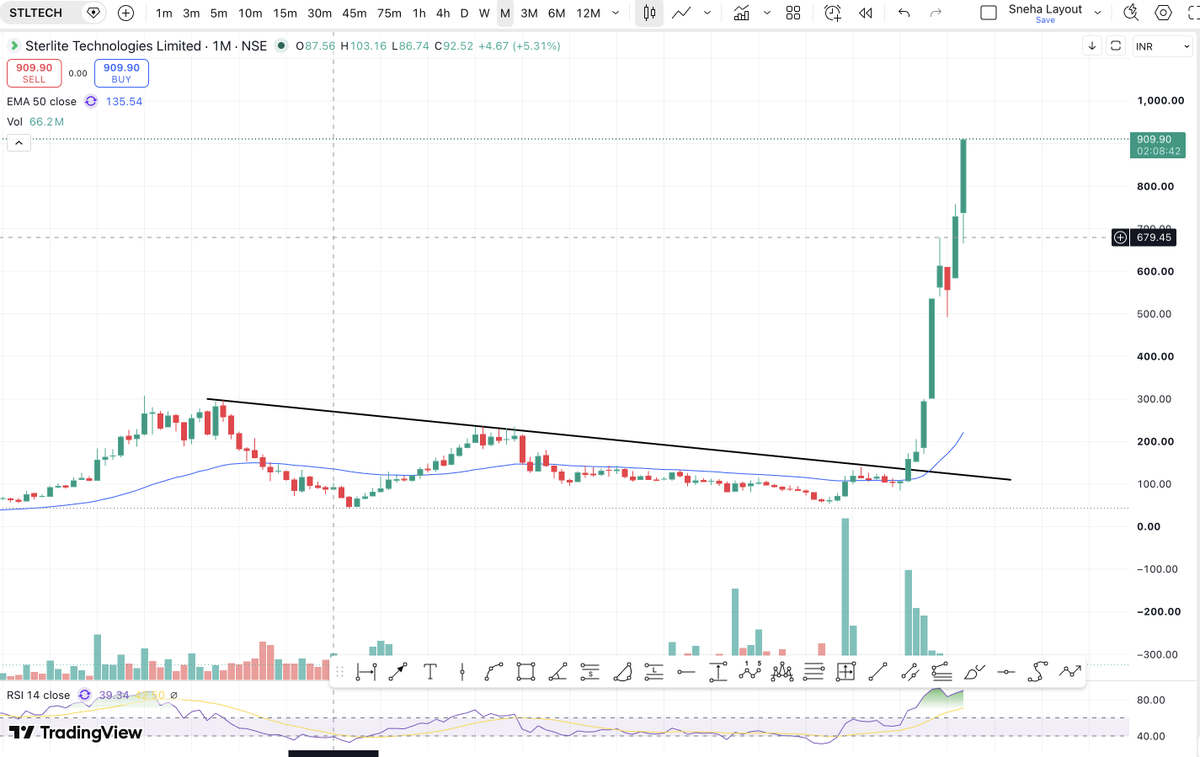1200x757 pixels.
Task: Select the 12M timeframe tab
Action: click(588, 13)
